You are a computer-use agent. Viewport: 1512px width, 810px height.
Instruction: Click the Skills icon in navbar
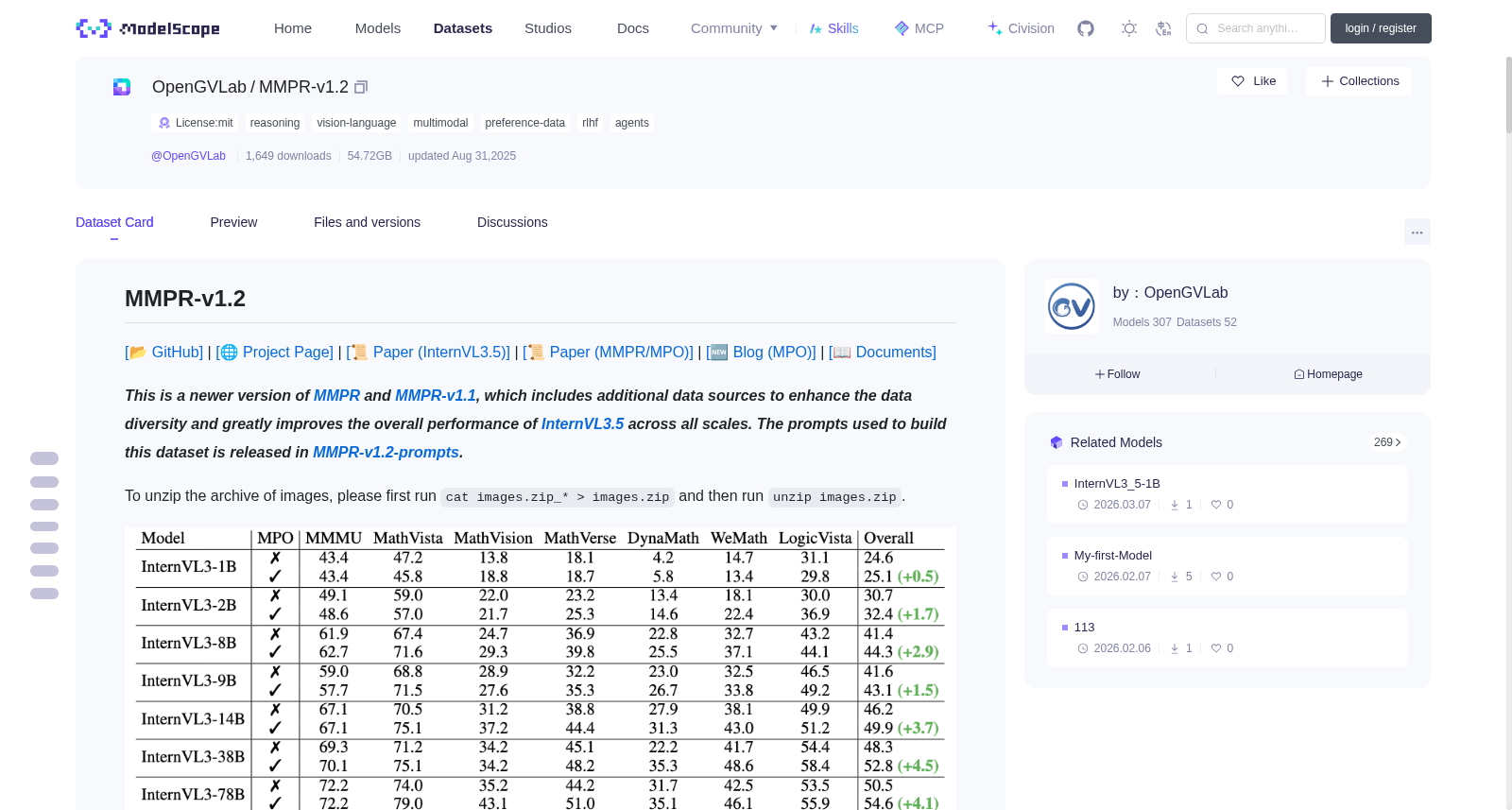(816, 28)
